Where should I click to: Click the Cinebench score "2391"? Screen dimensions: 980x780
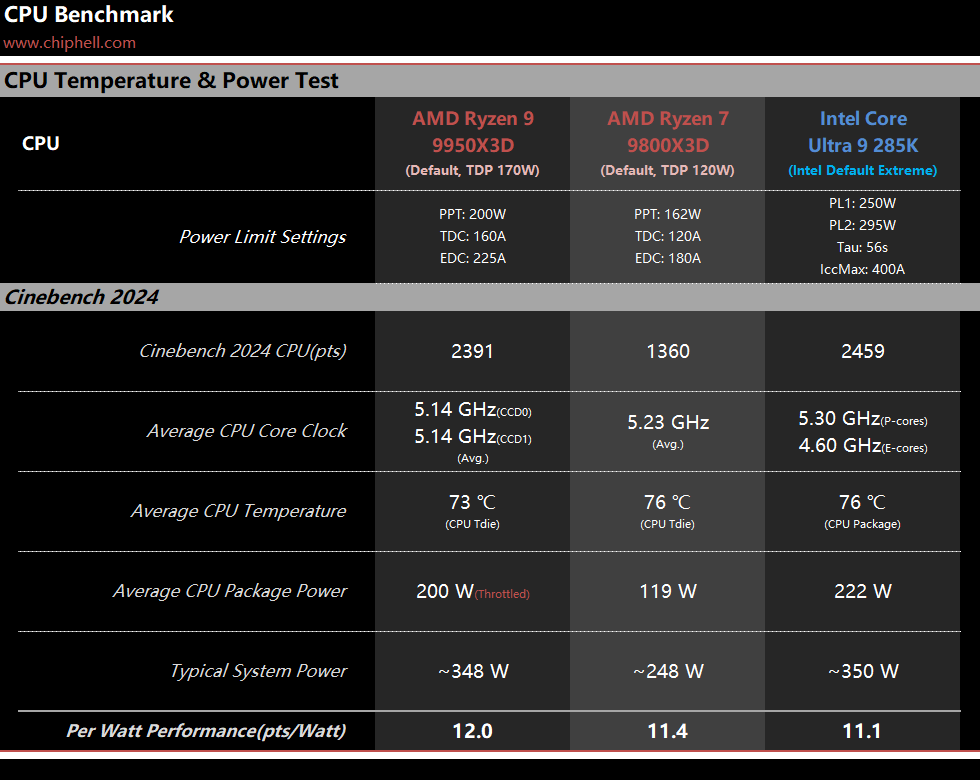tap(472, 351)
